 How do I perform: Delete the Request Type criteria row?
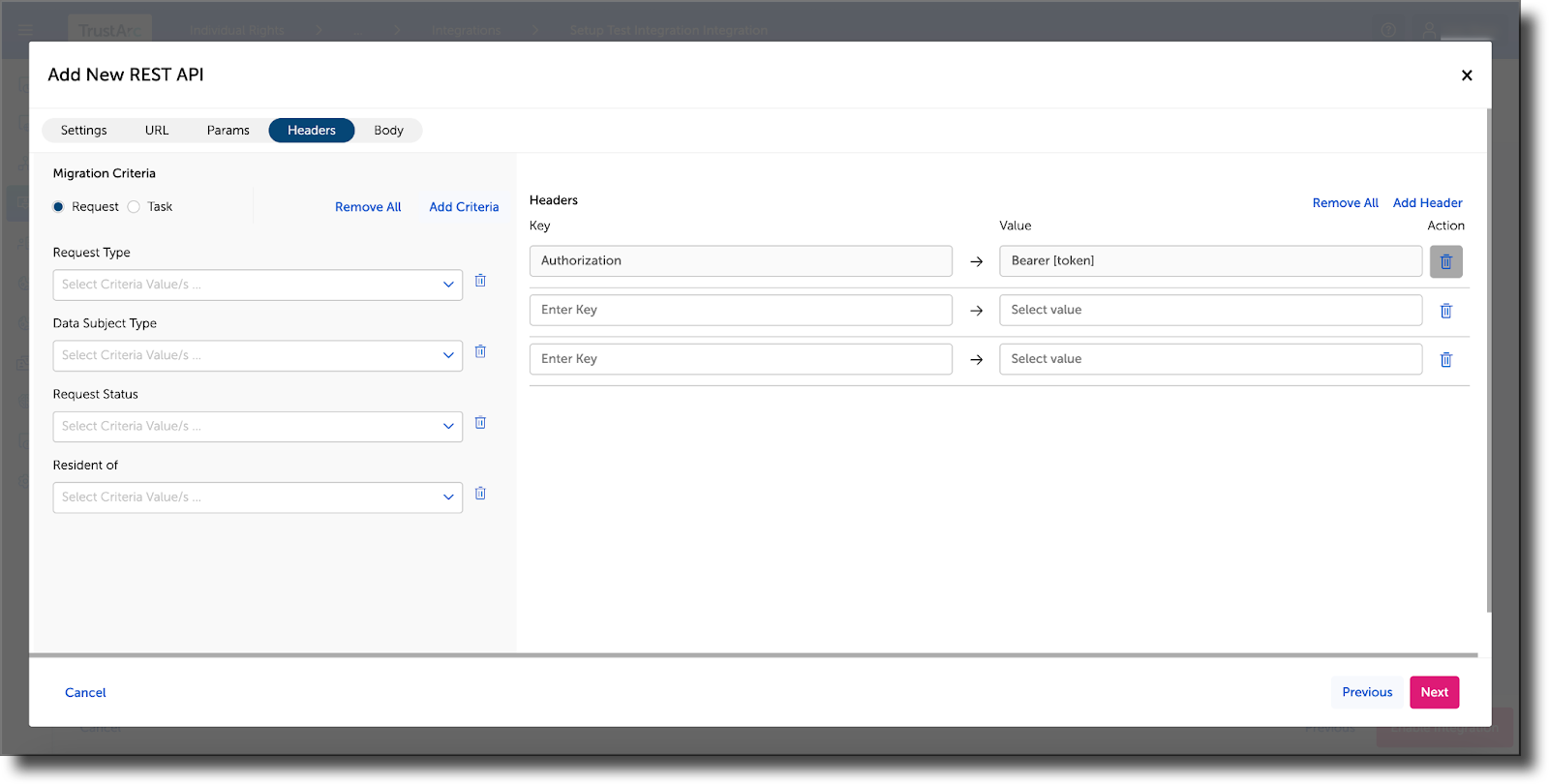pyautogui.click(x=480, y=281)
